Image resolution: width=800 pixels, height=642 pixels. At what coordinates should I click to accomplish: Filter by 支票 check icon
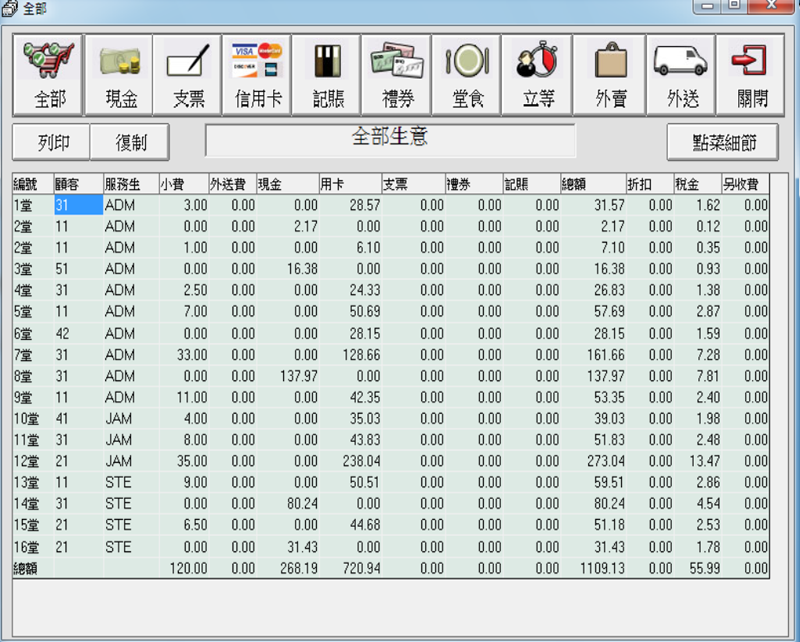(x=188, y=75)
